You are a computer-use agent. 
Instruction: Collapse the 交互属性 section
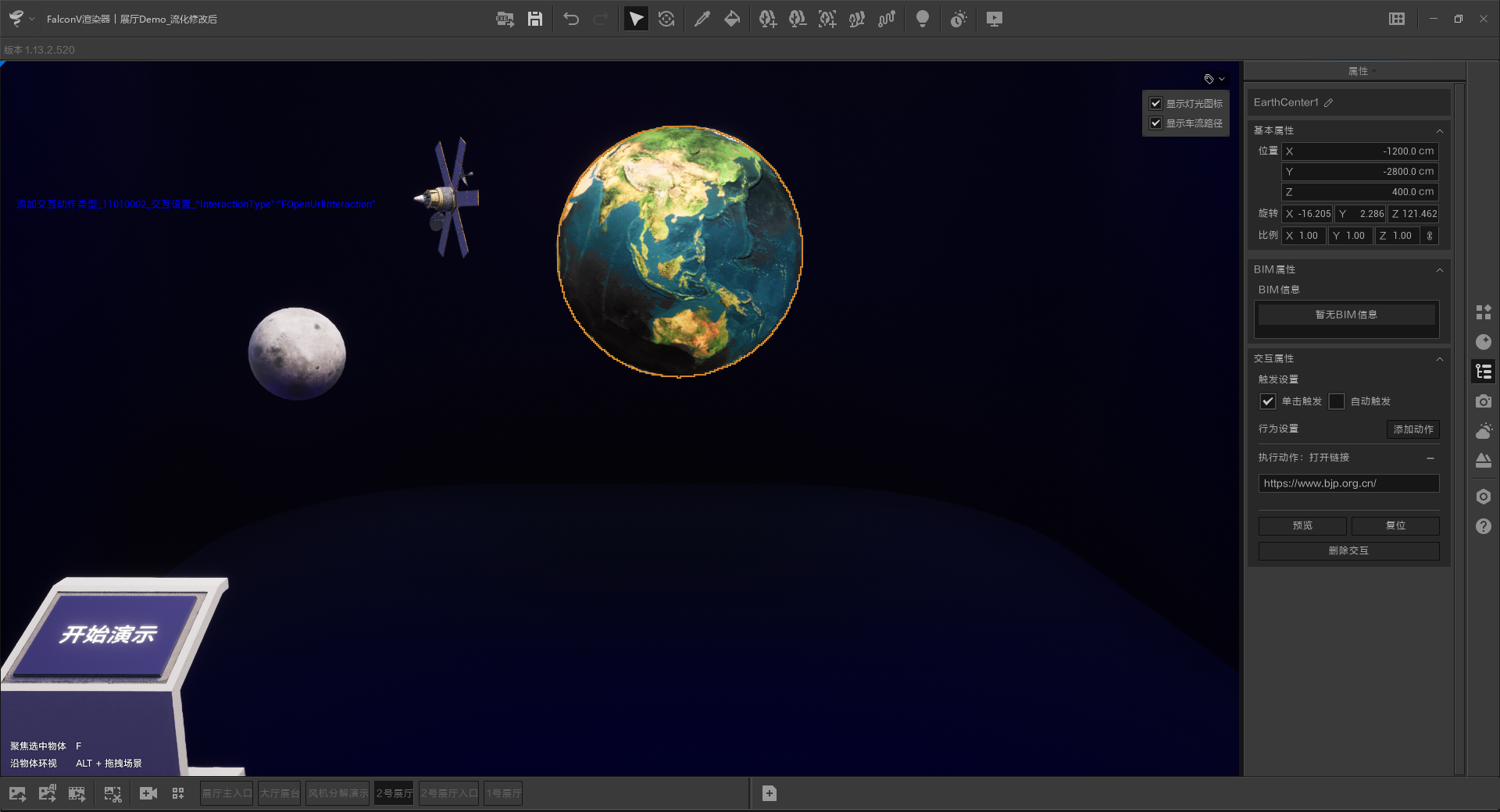1439,359
